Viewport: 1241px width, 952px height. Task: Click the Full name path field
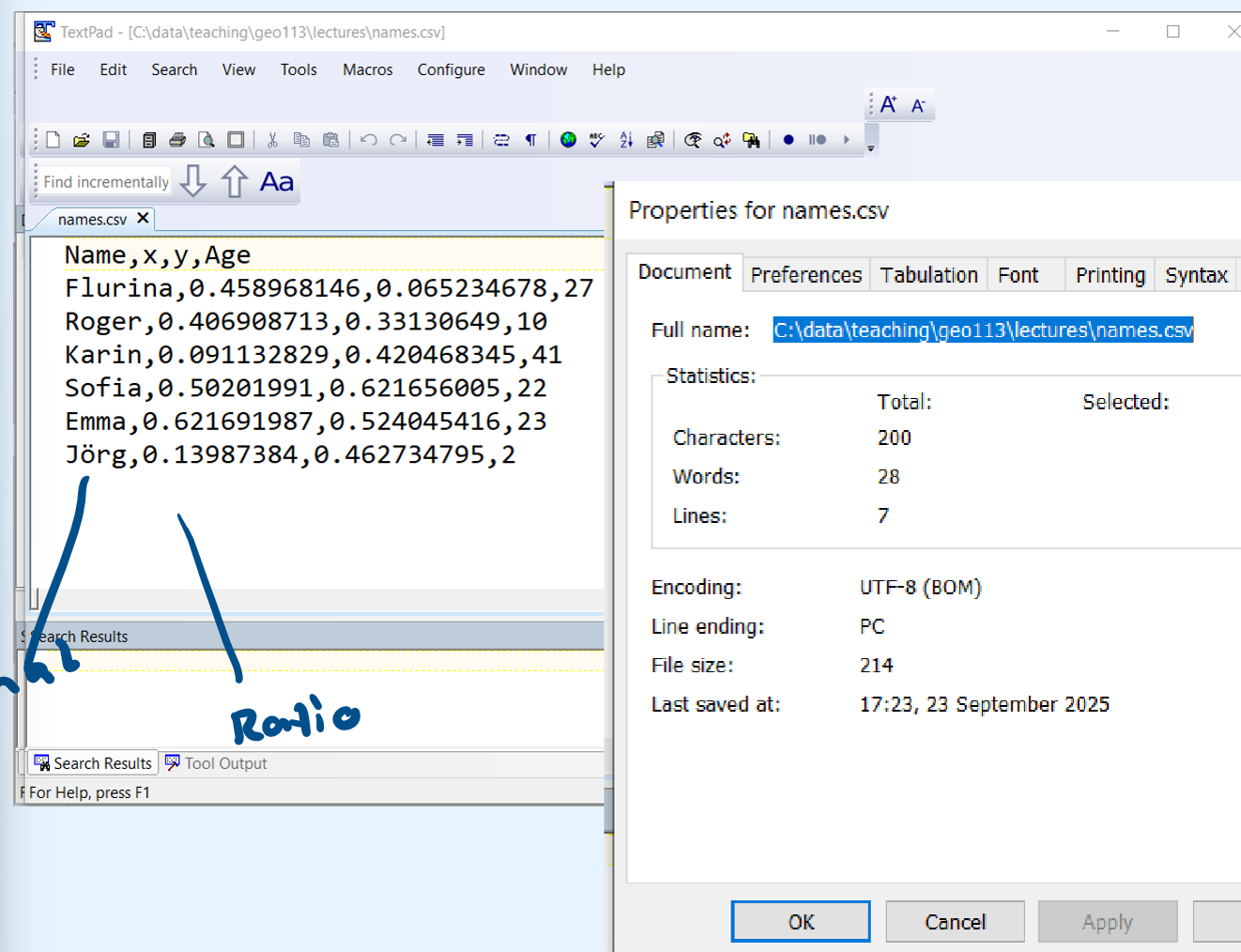click(x=983, y=330)
